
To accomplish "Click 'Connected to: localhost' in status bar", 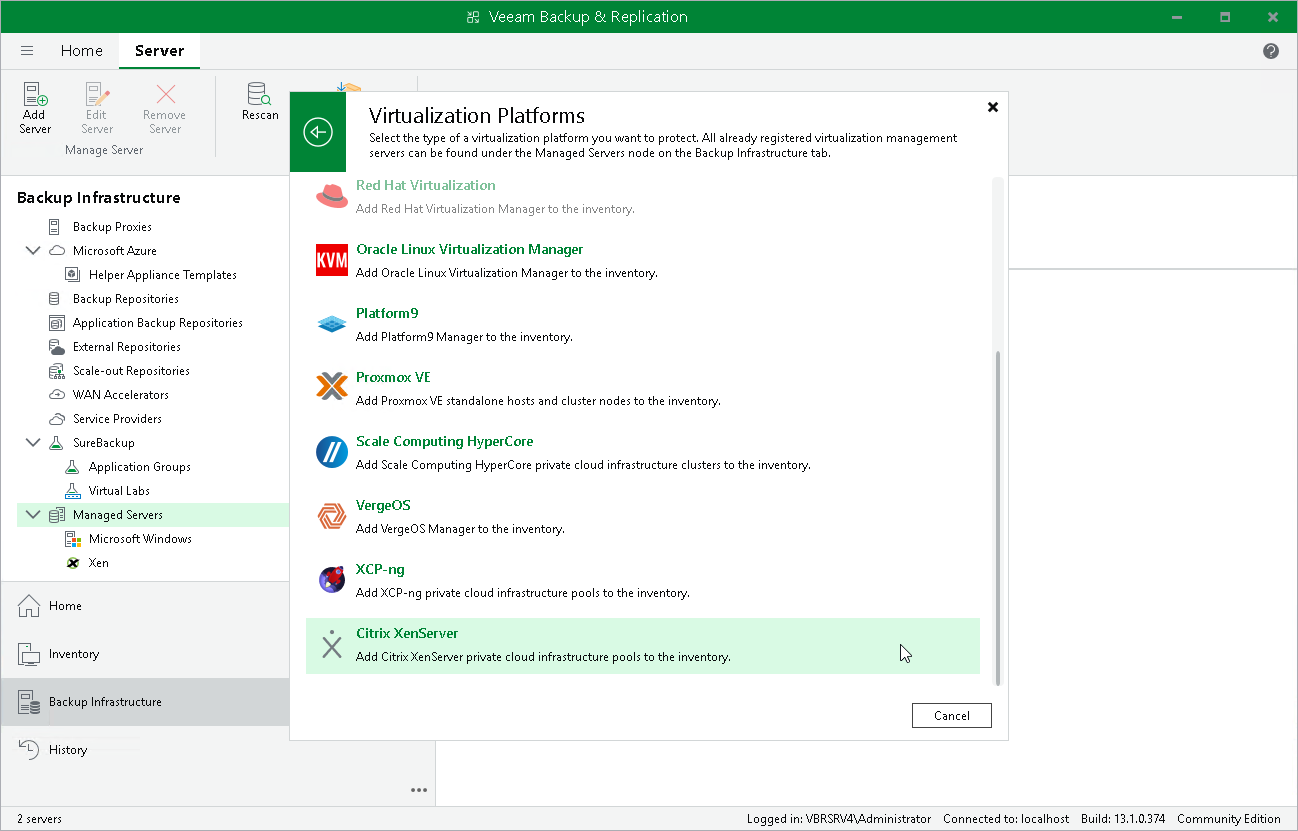I will click(1006, 819).
